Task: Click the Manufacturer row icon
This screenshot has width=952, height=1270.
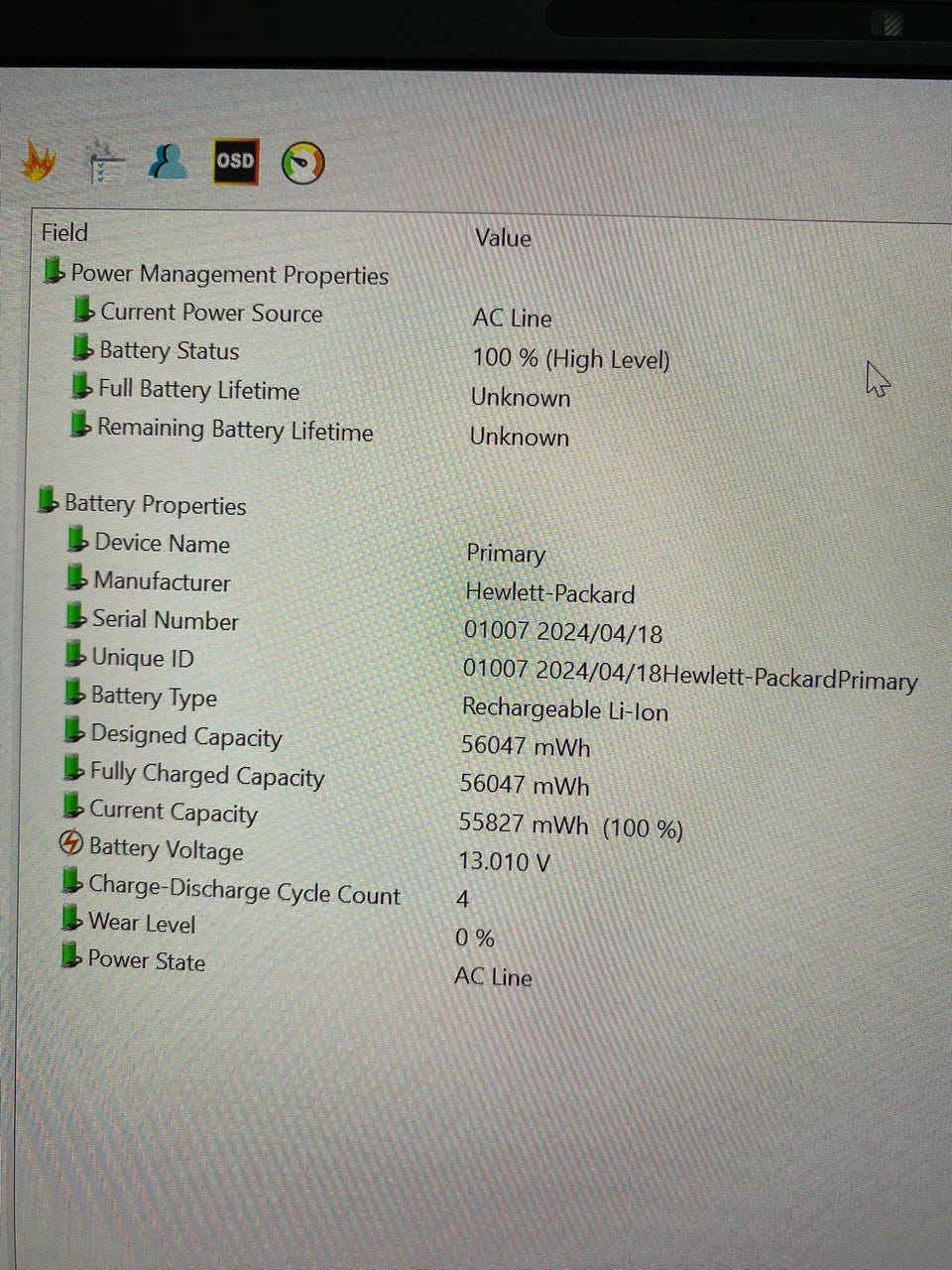Action: [x=76, y=576]
